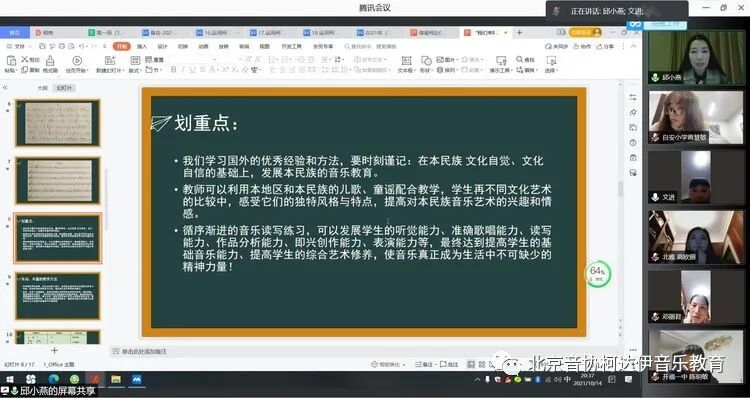750x398 pixels.
Task: Toggle Strikethrough formatting icon
Action: [x=202, y=70]
